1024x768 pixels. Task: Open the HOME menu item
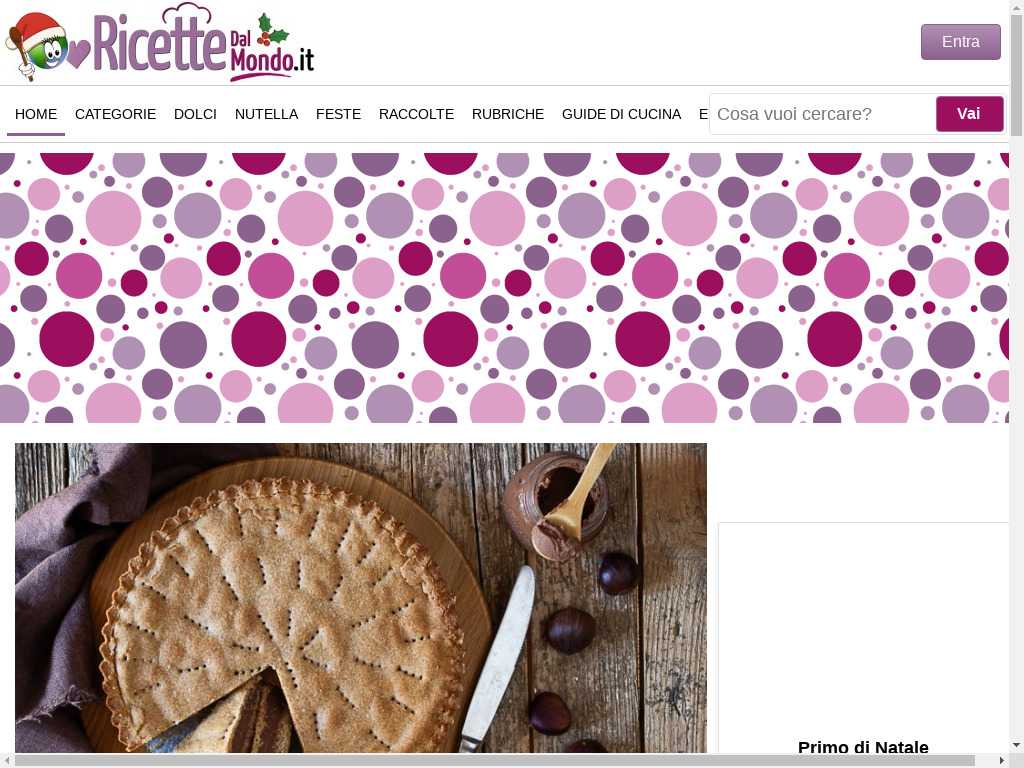pyautogui.click(x=36, y=114)
